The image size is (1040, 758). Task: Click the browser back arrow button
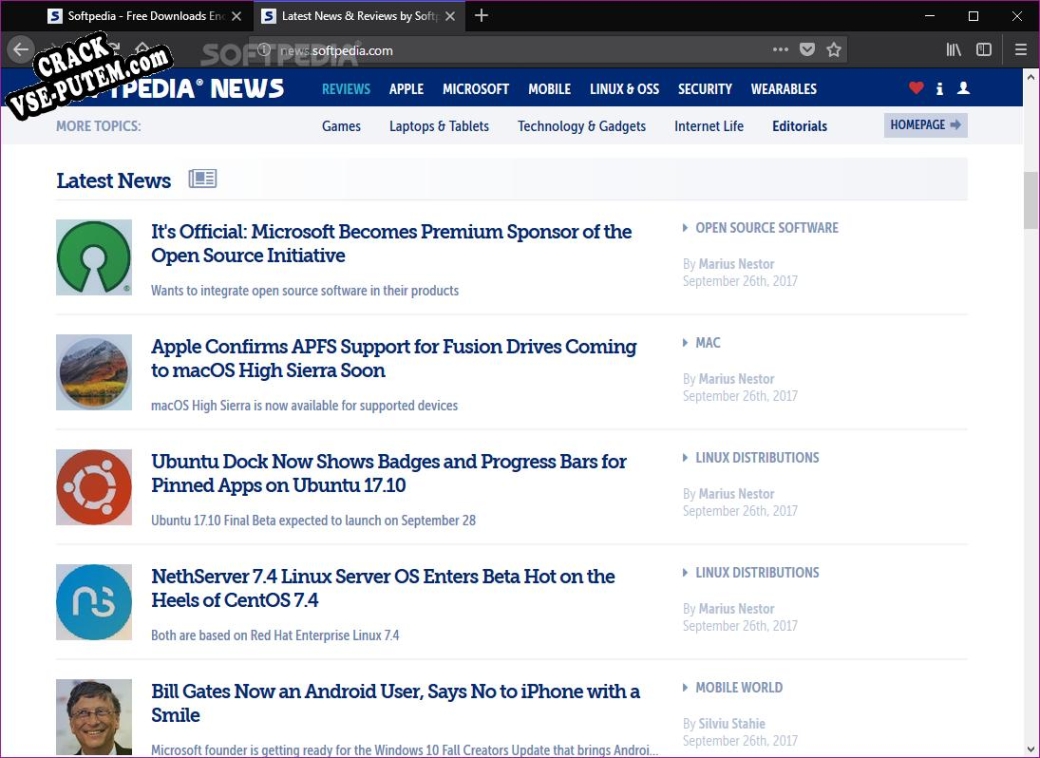(21, 50)
